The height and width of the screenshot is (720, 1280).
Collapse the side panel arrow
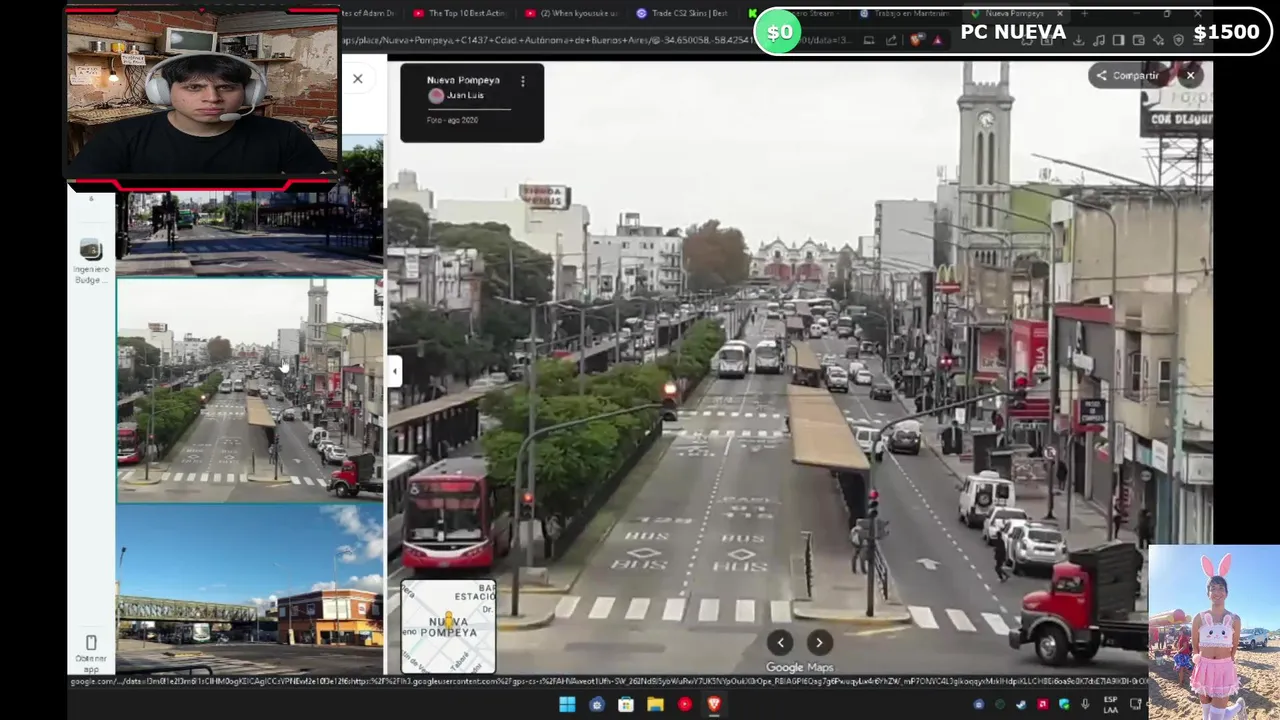coord(394,371)
